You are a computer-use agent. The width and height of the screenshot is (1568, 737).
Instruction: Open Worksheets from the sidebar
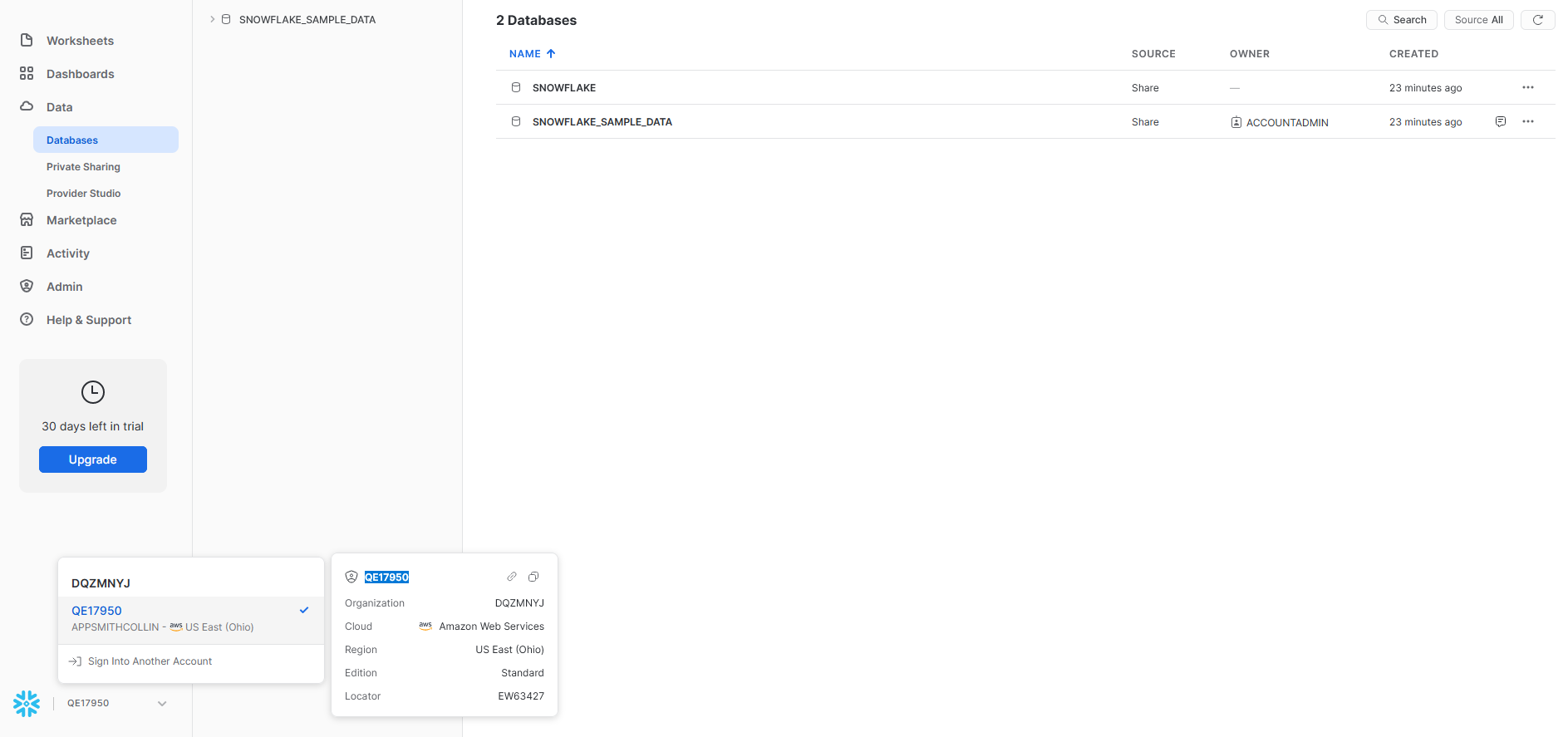tap(80, 41)
